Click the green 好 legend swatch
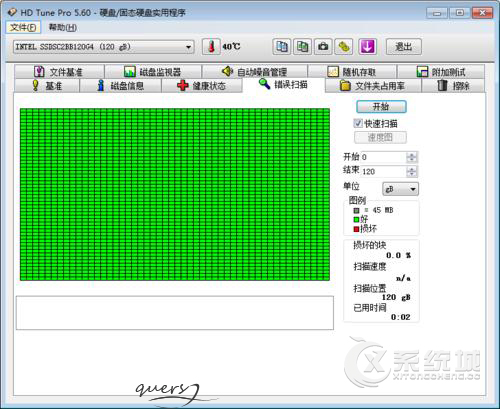Screen dimensions: 500x409 coord(356,219)
